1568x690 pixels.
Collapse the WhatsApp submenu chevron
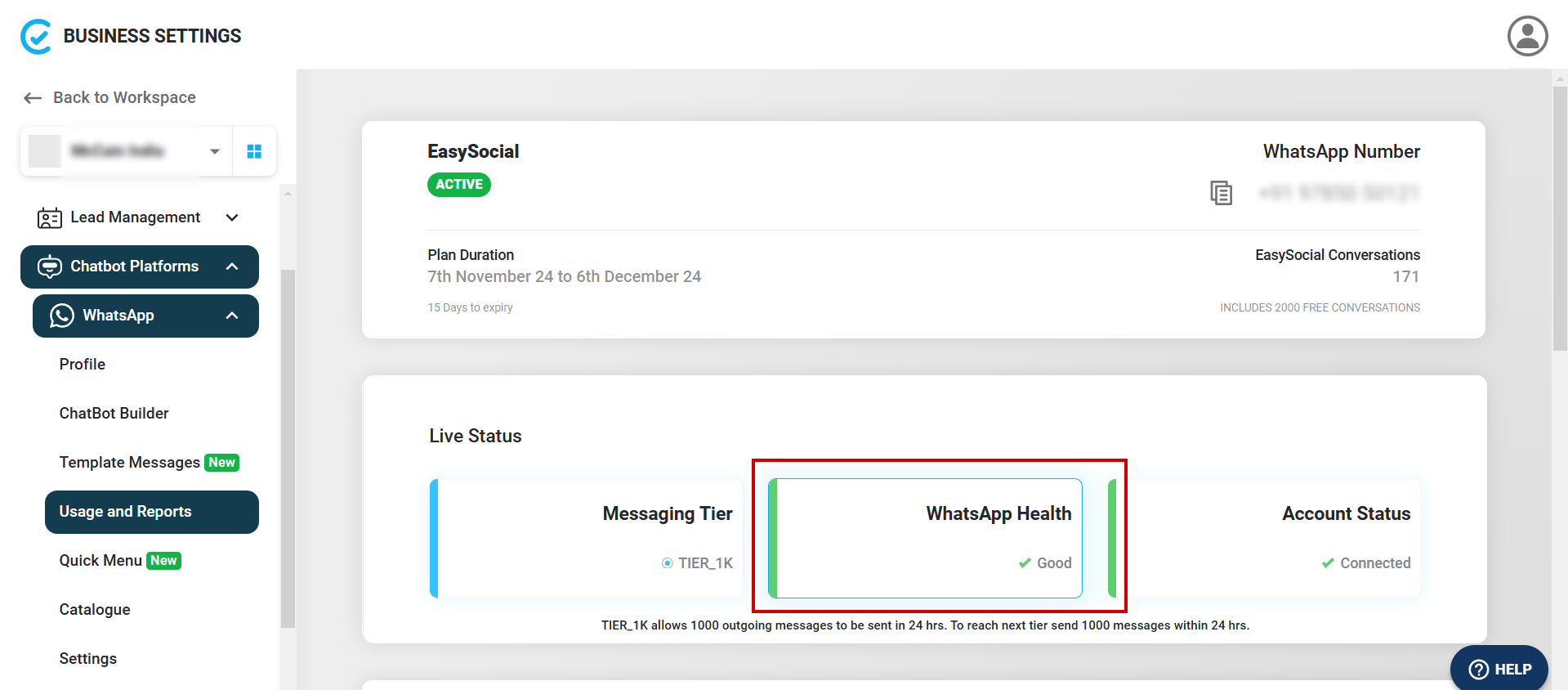tap(232, 316)
